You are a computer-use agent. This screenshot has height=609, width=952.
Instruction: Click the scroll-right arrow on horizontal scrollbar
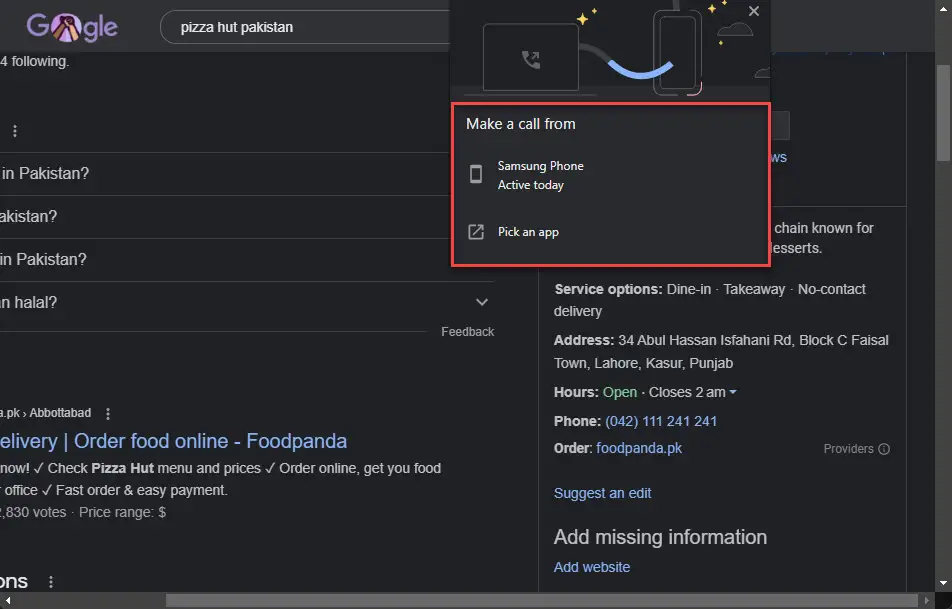click(926, 600)
